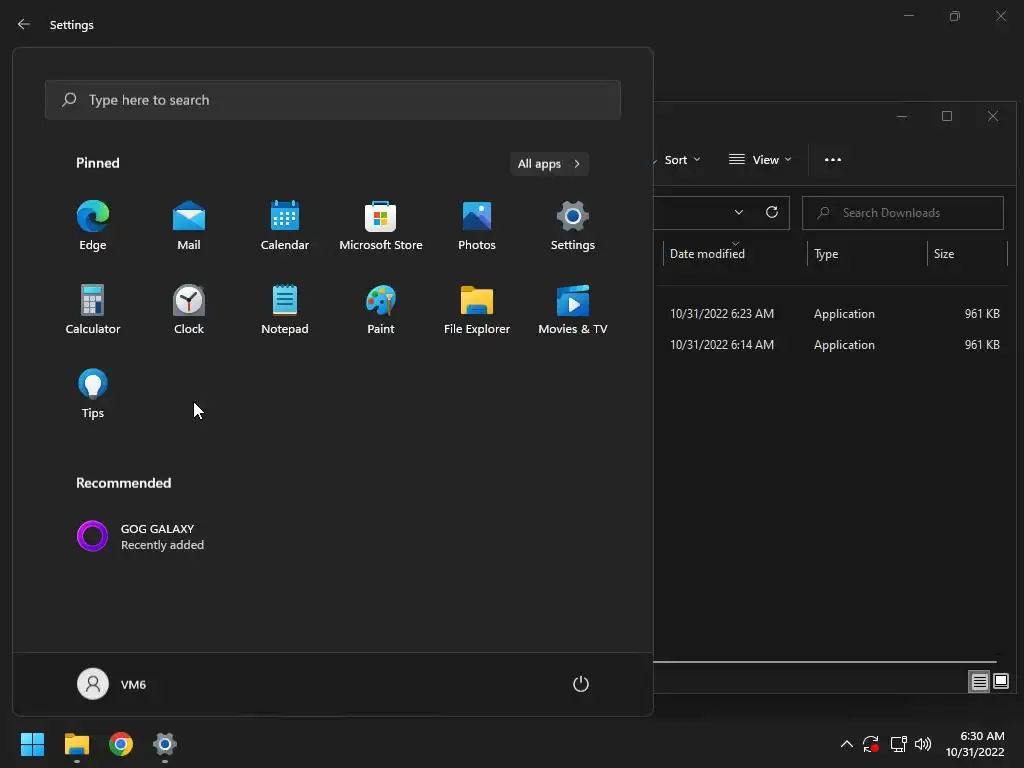
Task: Refresh the Downloads folder view
Action: click(x=772, y=212)
